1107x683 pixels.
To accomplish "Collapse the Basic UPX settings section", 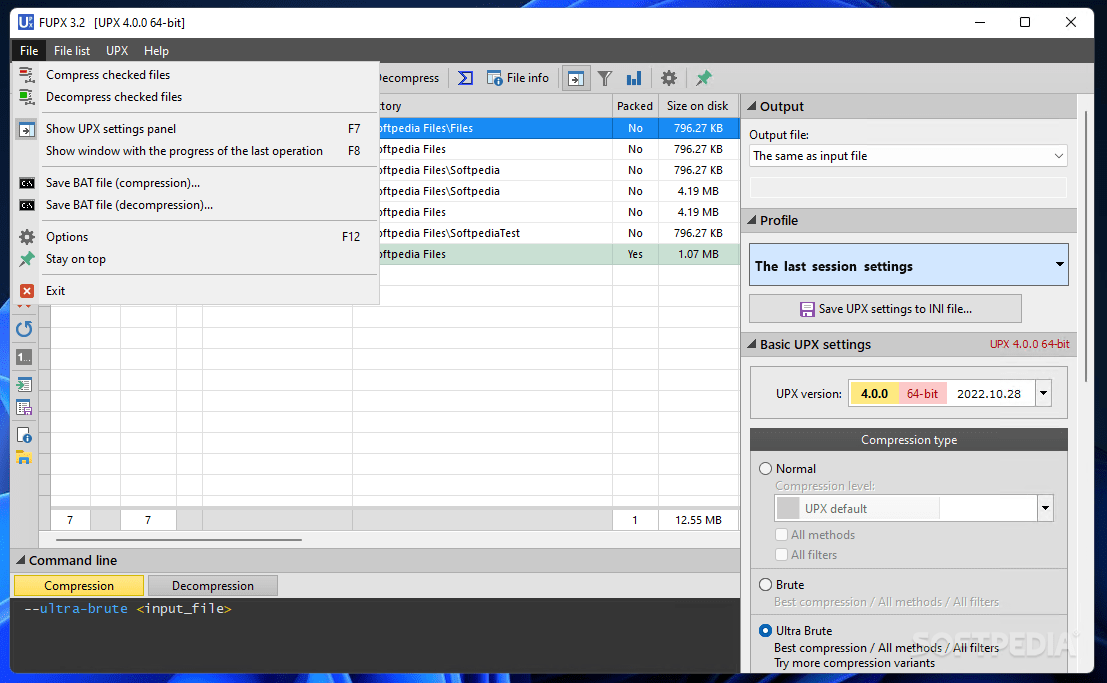I will pos(752,344).
